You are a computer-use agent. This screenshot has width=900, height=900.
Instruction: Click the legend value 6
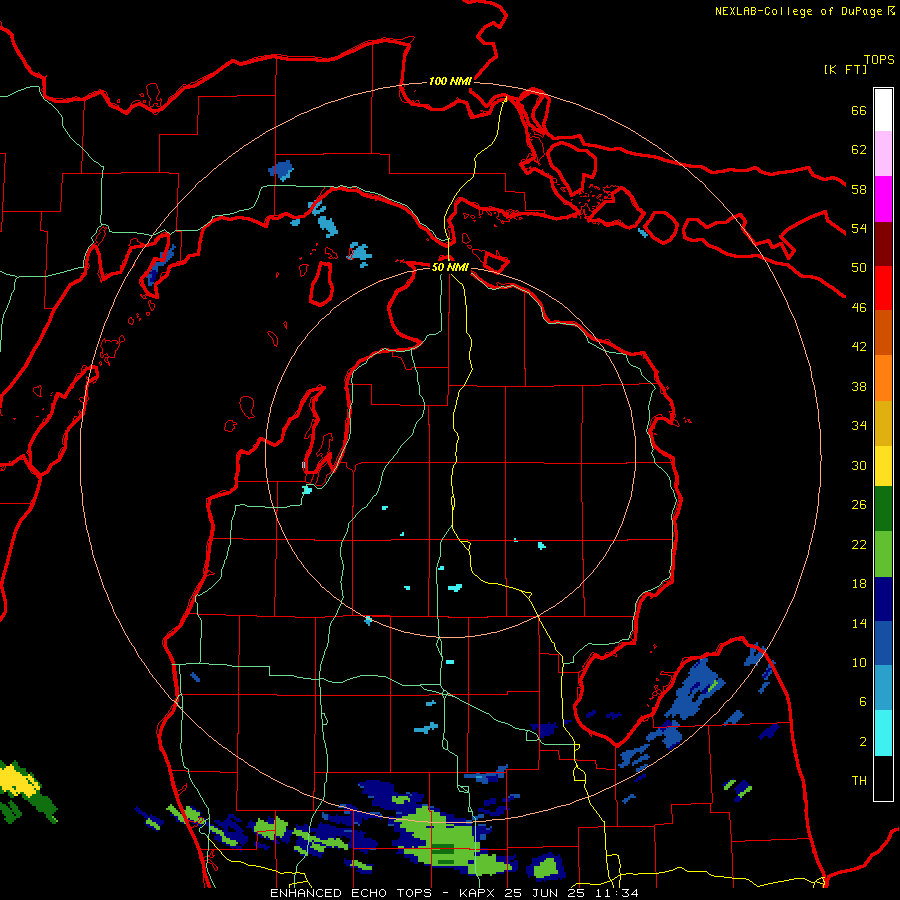(x=862, y=702)
